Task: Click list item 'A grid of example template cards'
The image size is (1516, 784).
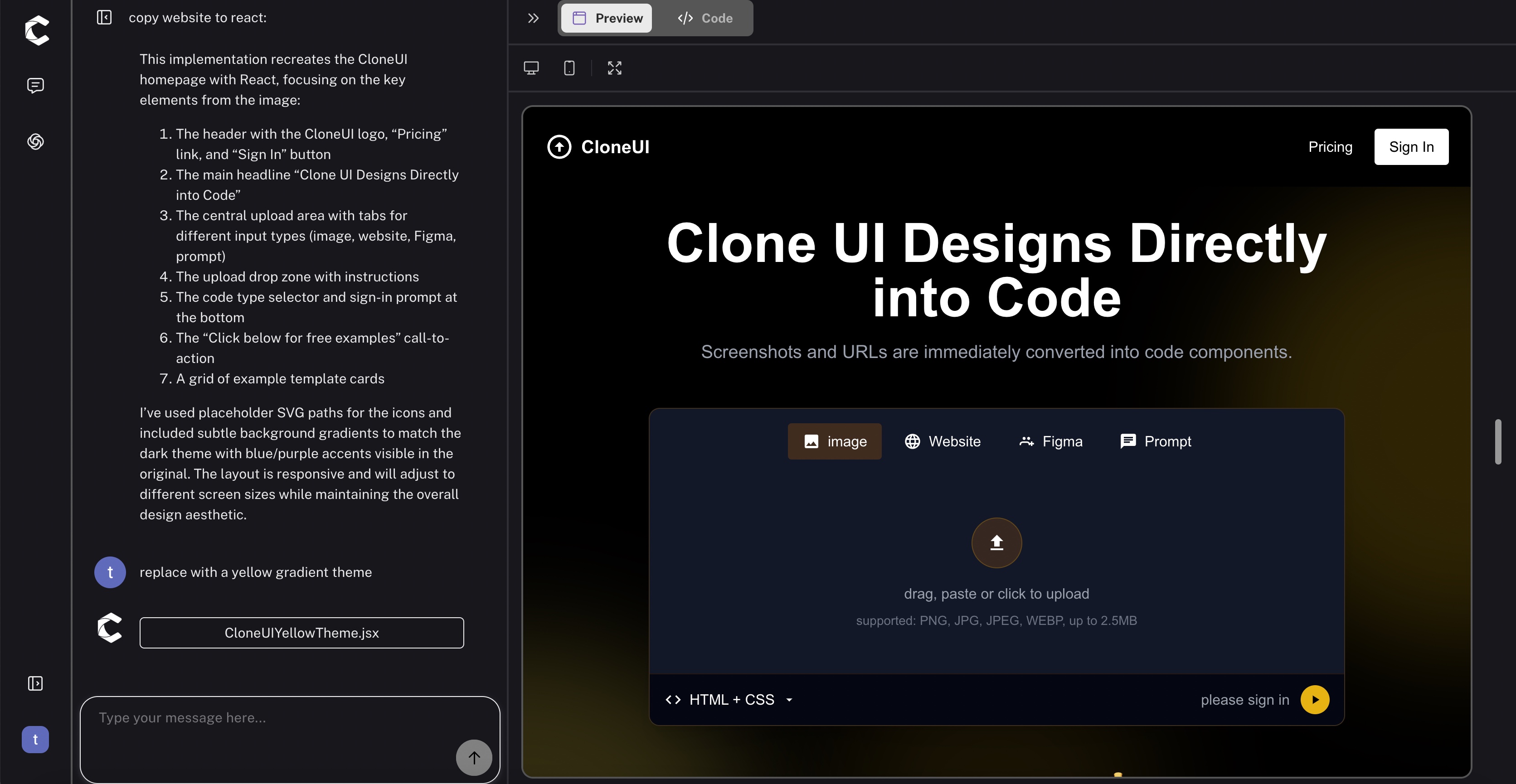Action: pos(280,379)
